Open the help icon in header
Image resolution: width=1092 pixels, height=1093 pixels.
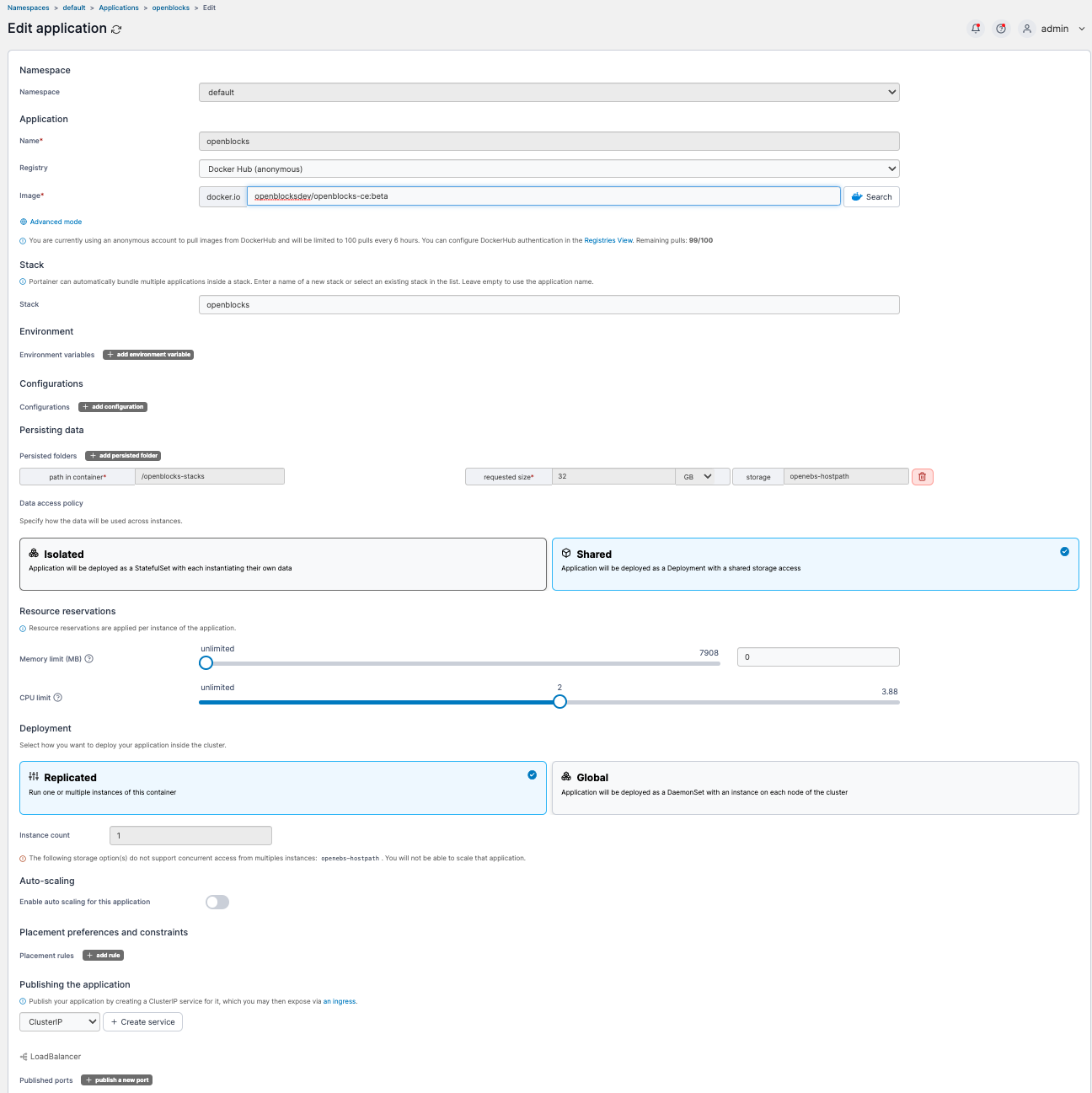(x=1001, y=29)
